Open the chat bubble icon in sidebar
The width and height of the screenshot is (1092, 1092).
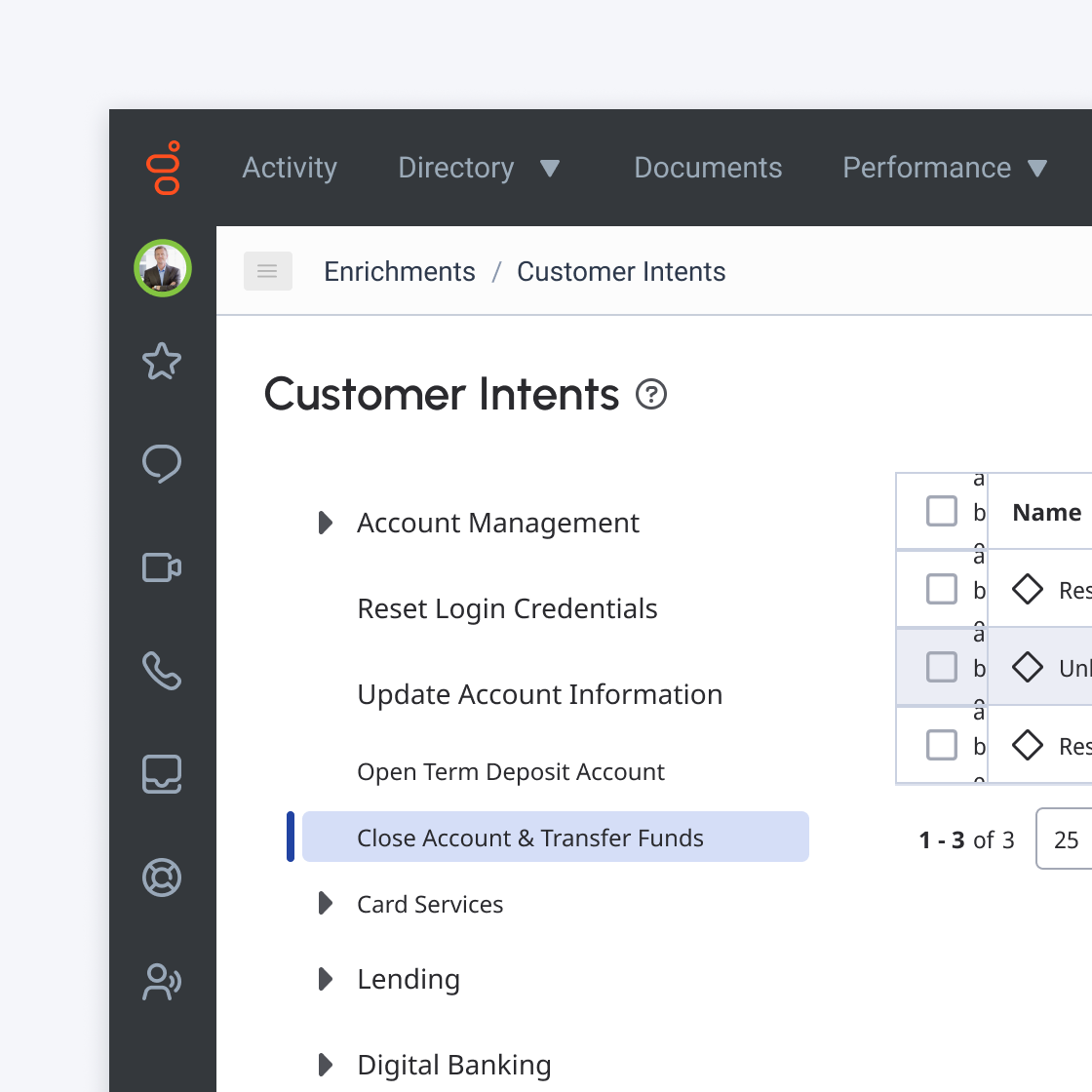tap(162, 464)
